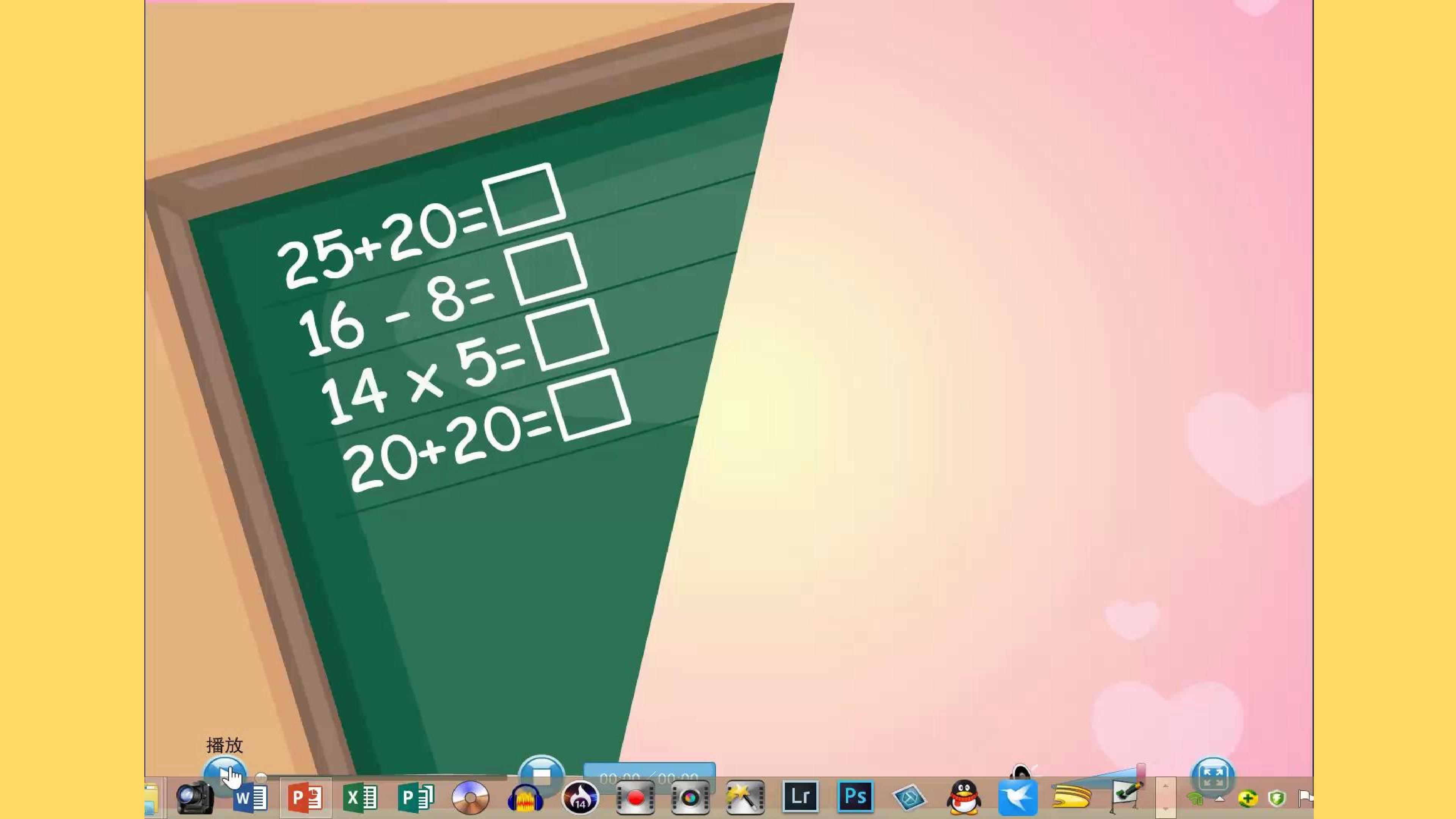Open Adobe Lightroom from the taskbar
The image size is (1456, 819).
[800, 797]
